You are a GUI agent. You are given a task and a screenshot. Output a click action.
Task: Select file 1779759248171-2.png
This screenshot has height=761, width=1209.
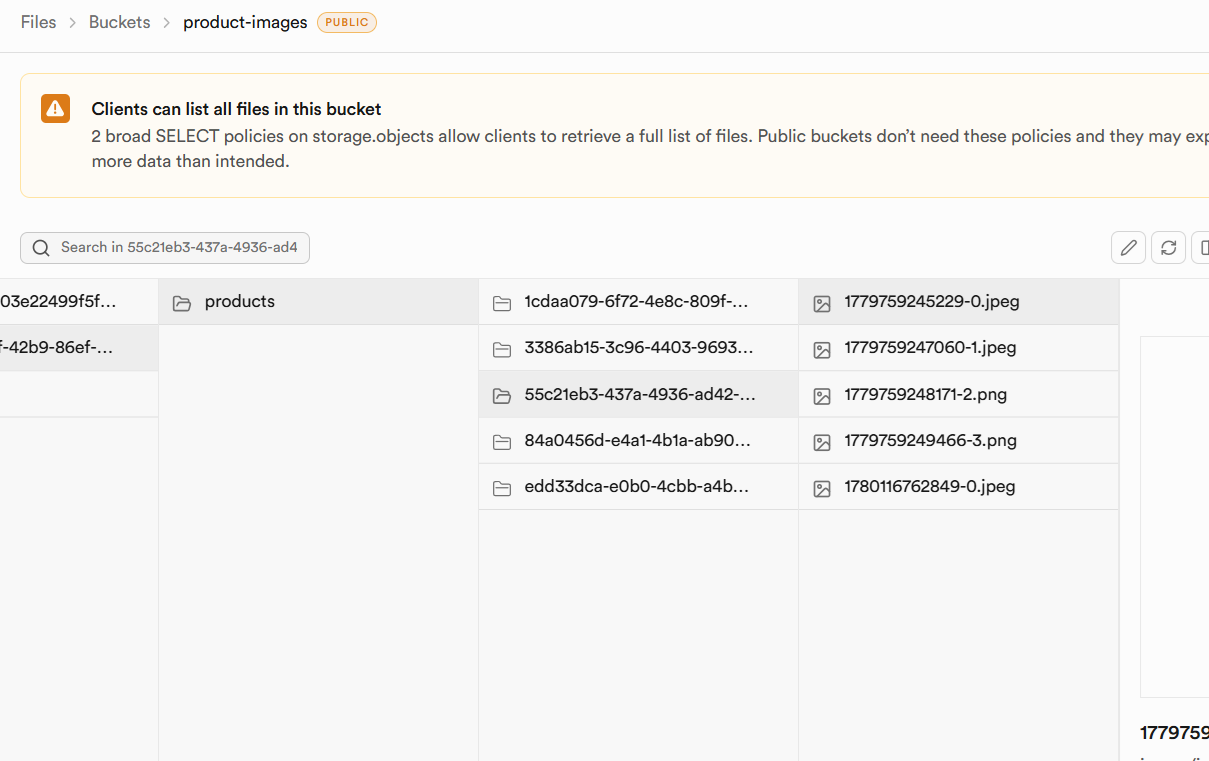(x=958, y=394)
